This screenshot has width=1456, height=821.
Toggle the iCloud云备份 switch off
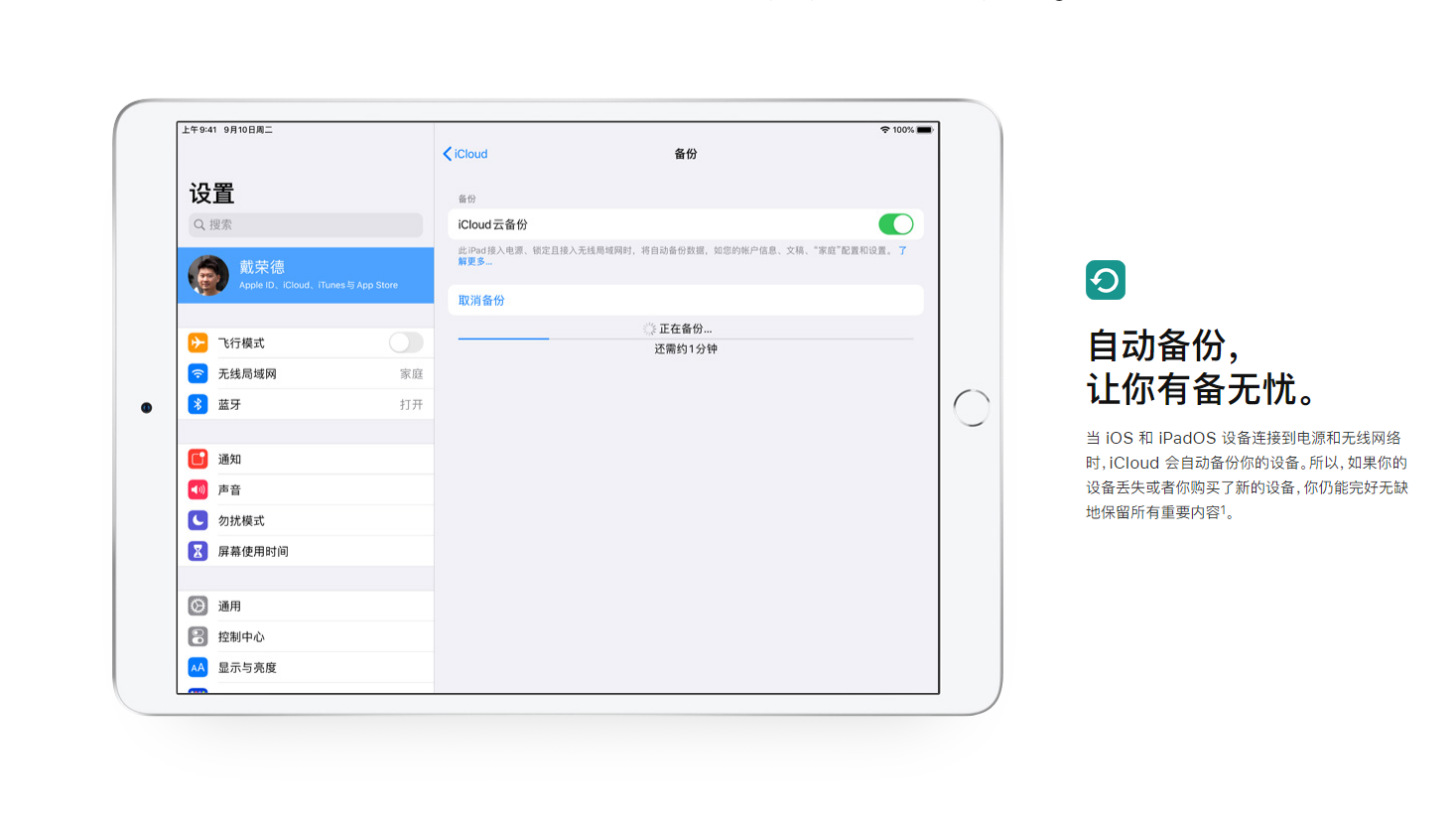(895, 224)
